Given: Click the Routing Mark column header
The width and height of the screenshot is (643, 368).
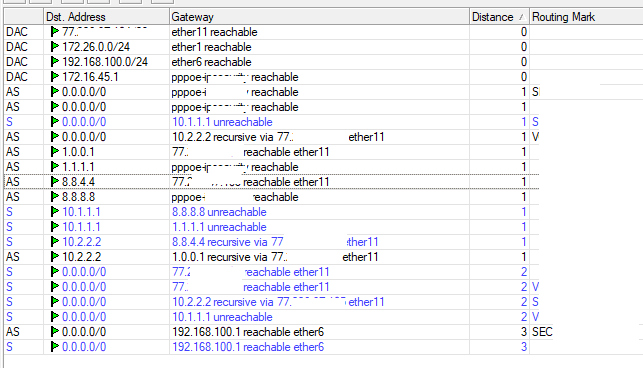Looking at the screenshot, I should click(x=586, y=17).
